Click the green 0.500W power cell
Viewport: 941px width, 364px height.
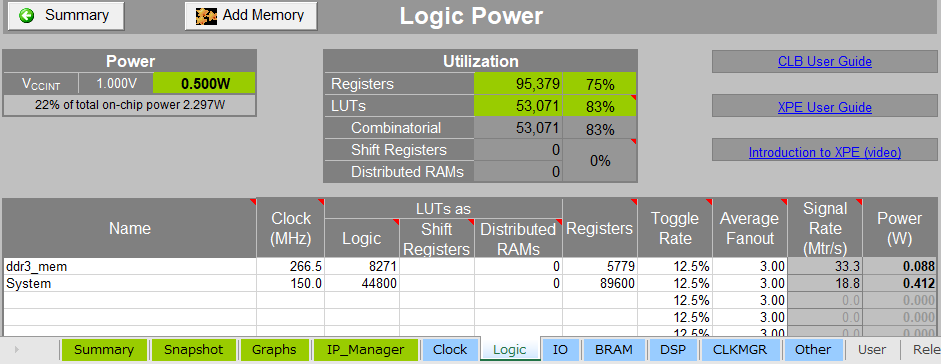click(204, 83)
